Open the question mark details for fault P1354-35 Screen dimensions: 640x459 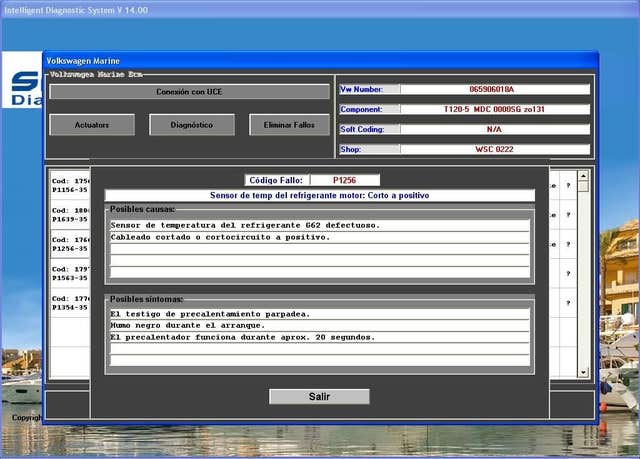[568, 303]
